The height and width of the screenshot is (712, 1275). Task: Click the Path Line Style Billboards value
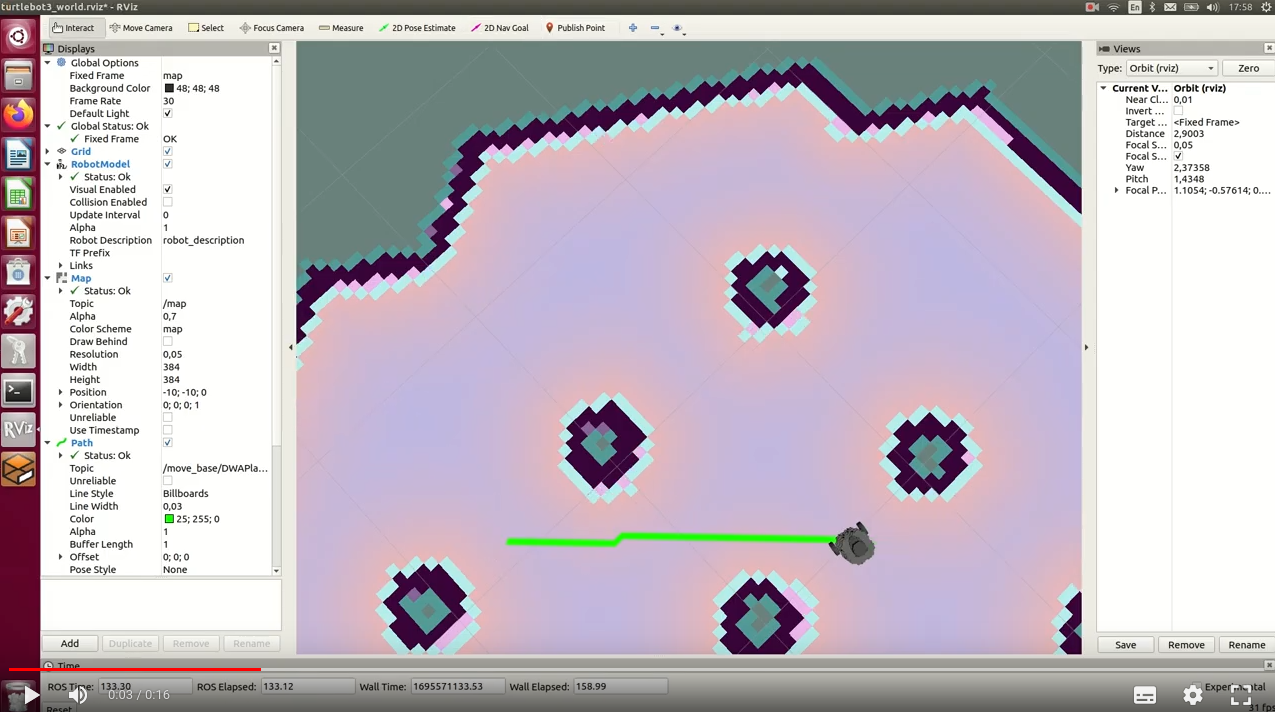point(186,494)
